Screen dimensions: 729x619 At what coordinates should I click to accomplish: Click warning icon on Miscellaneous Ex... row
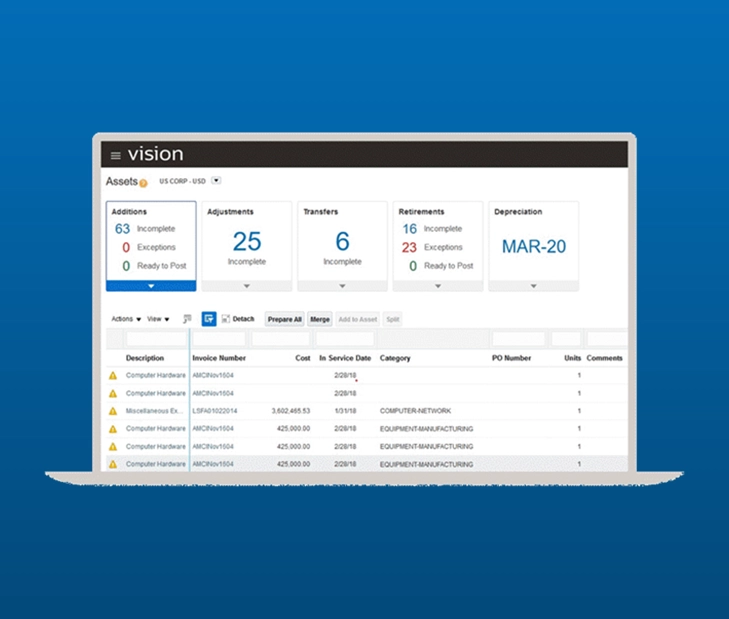(x=113, y=411)
